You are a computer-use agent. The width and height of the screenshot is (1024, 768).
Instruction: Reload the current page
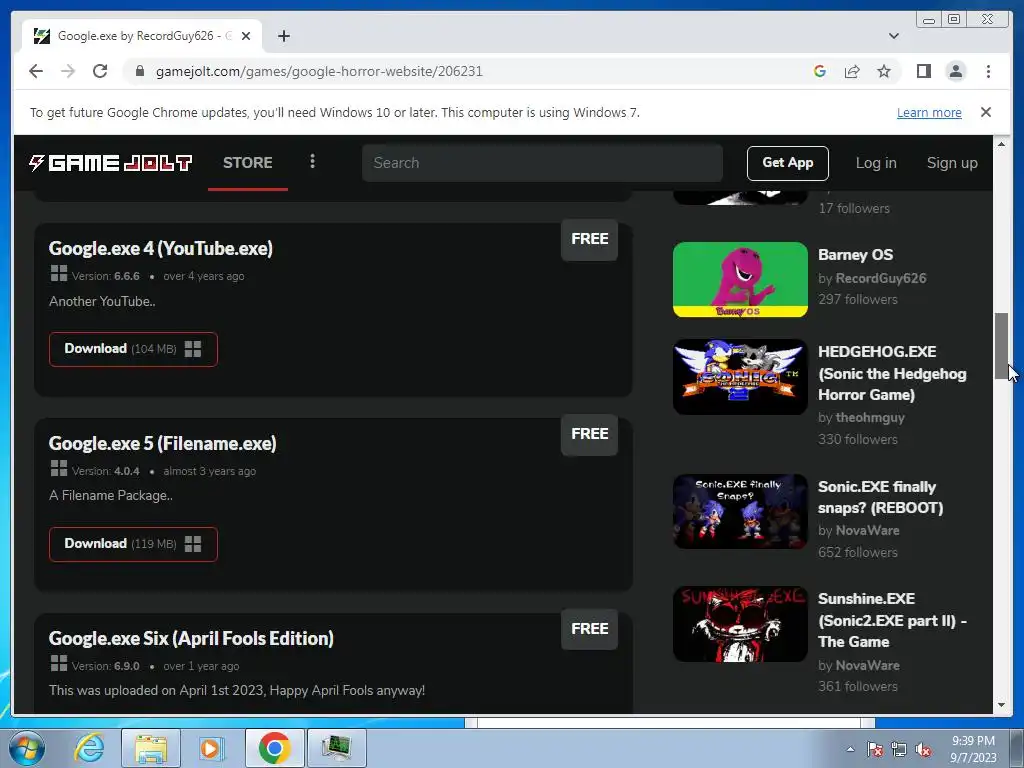click(100, 71)
